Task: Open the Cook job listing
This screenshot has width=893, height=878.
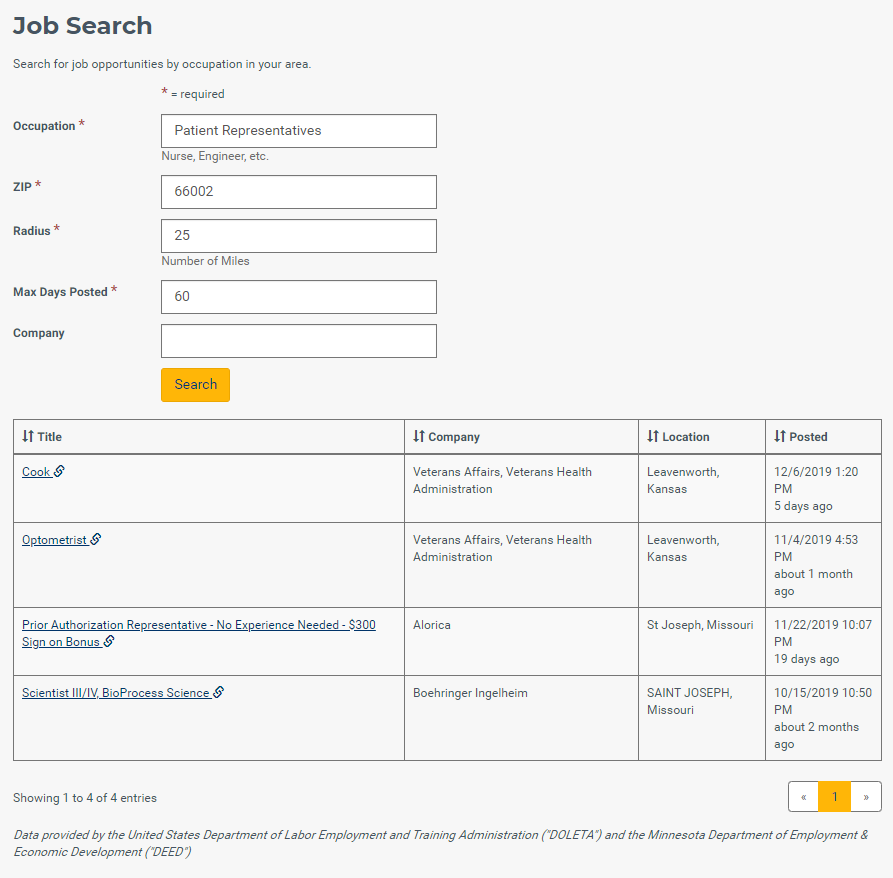Action: (x=36, y=472)
